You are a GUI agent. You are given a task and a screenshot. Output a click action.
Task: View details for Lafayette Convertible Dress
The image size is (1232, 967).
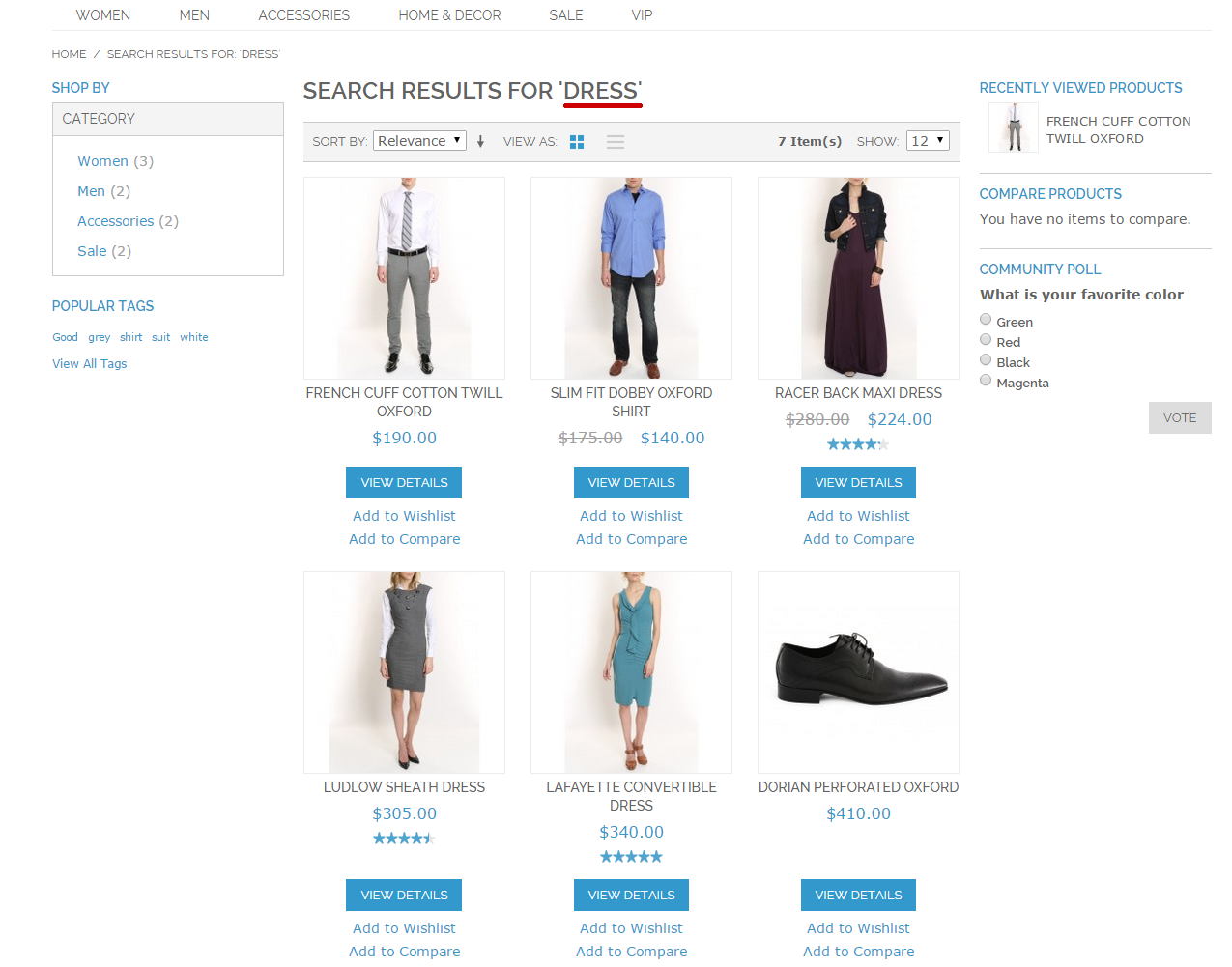pyautogui.click(x=631, y=896)
